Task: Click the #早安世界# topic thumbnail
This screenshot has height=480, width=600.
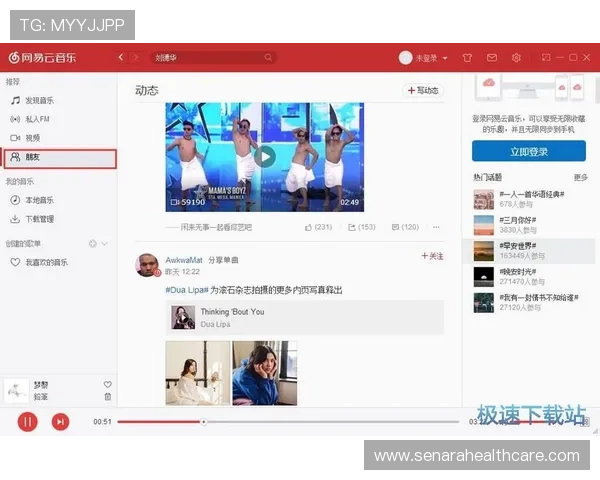Action: tap(484, 251)
